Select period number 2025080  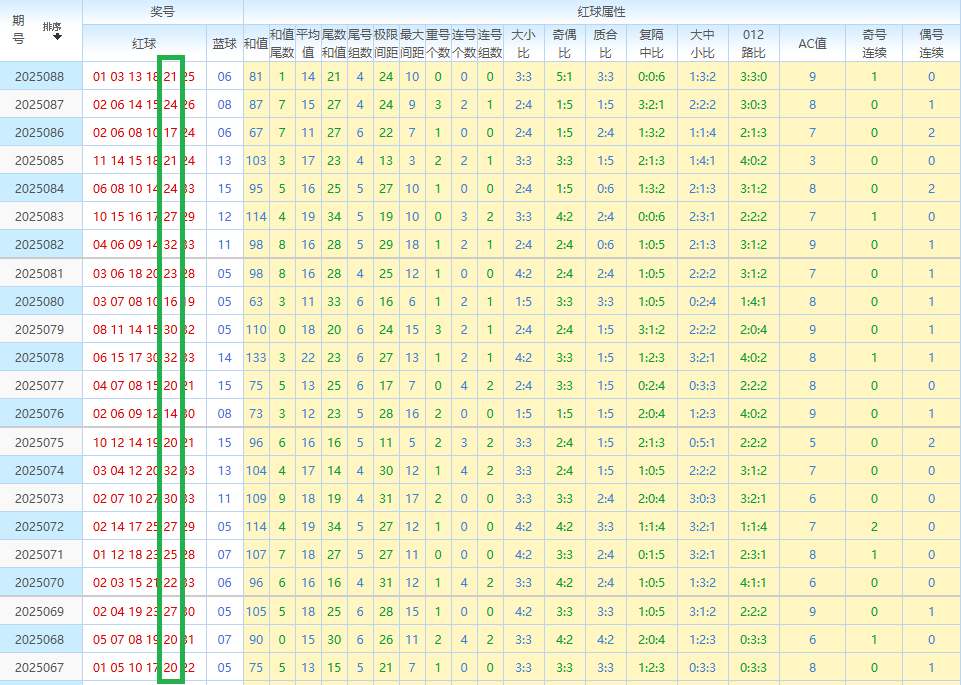(39, 301)
